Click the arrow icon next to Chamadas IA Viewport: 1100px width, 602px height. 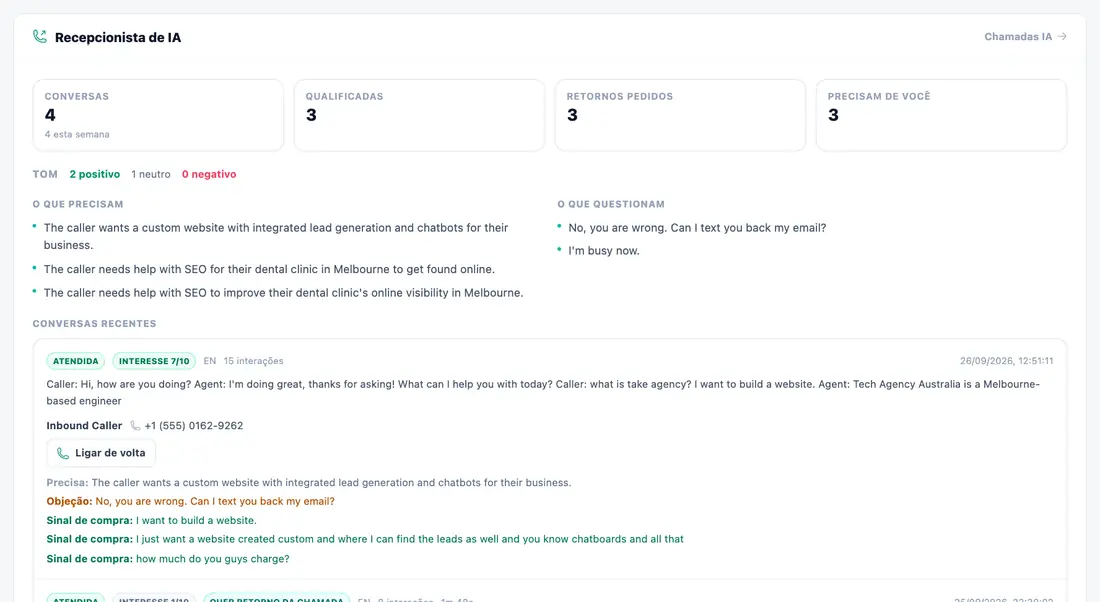(1062, 36)
